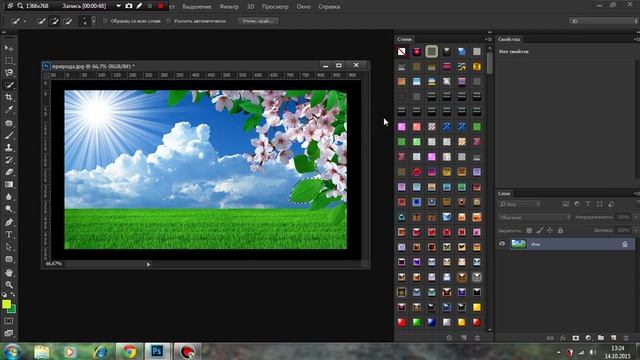This screenshot has width=640, height=360.
Task: Select the Hand tool
Action: [x=9, y=273]
